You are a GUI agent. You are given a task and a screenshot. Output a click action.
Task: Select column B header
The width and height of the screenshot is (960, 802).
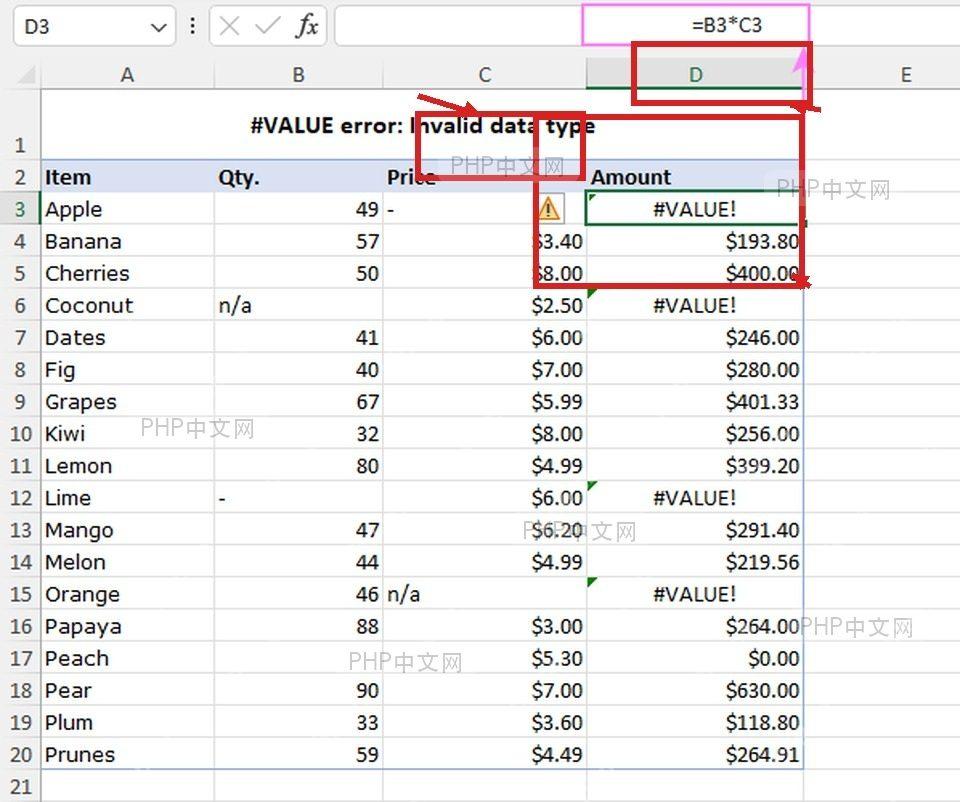[x=298, y=75]
